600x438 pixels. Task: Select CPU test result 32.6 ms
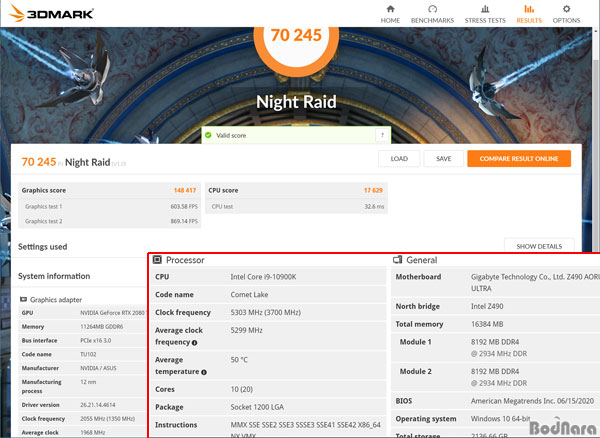(x=374, y=207)
